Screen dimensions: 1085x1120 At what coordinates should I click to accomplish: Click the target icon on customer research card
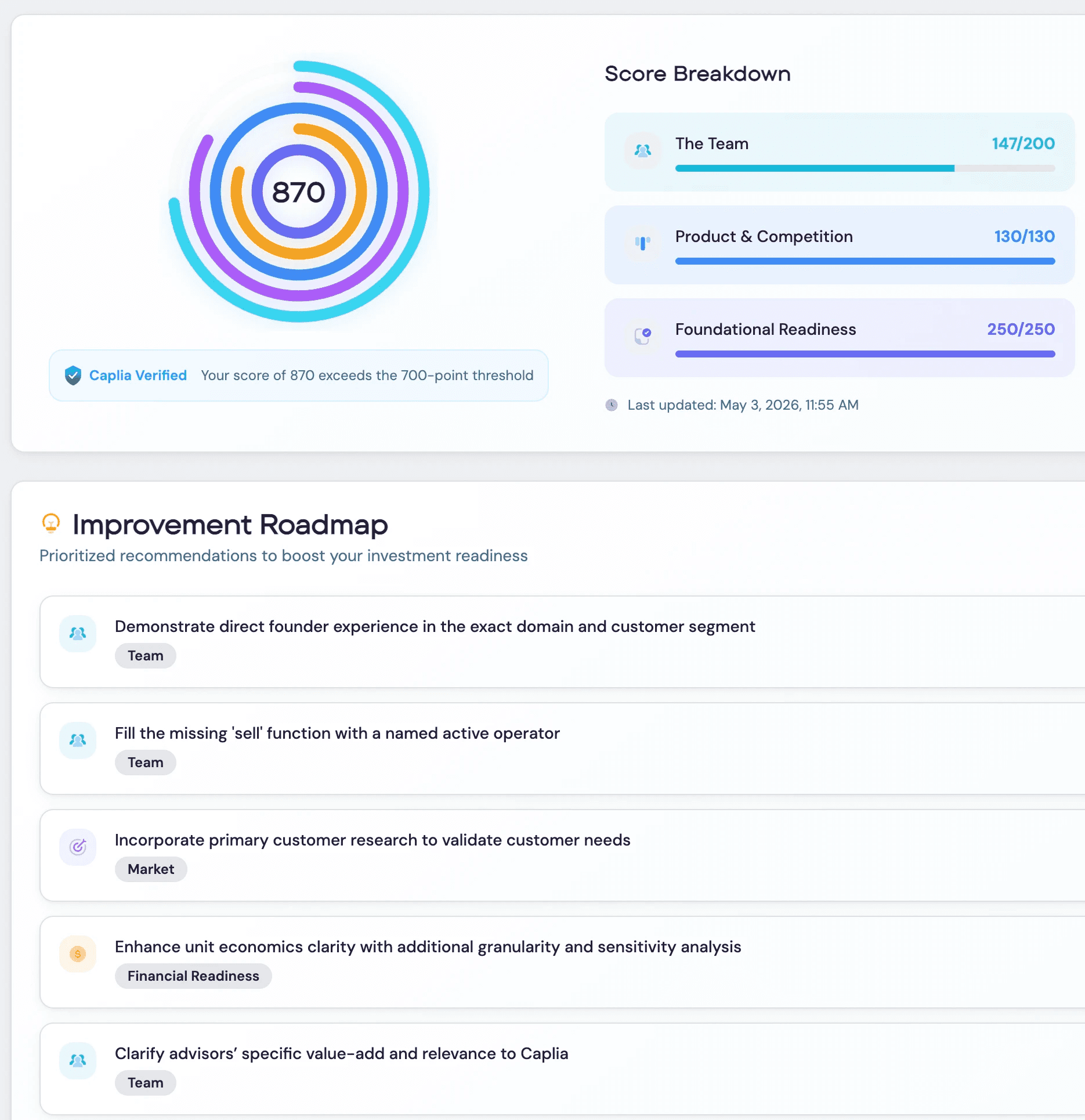[x=78, y=847]
